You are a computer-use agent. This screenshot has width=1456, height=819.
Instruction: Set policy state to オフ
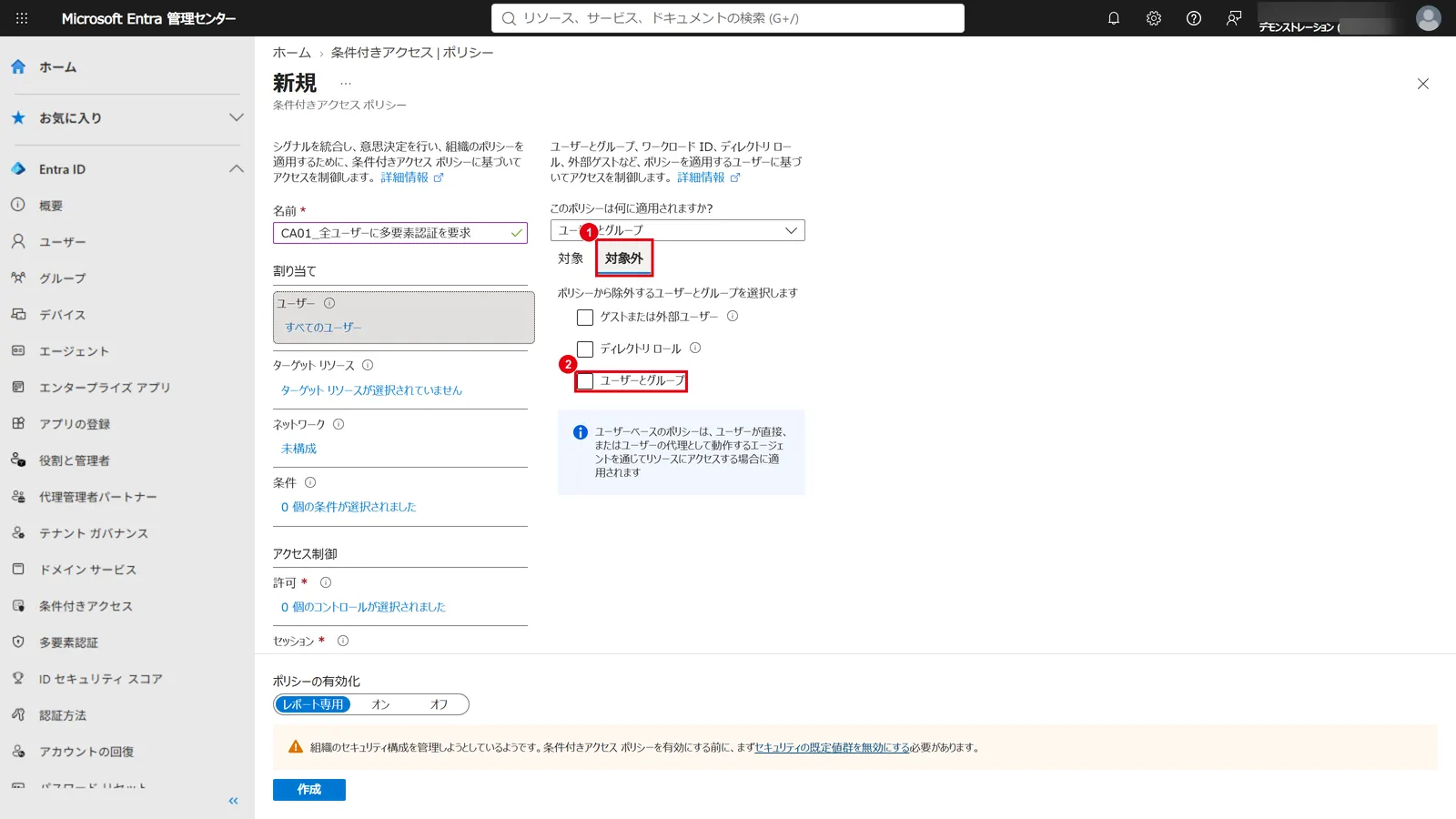[x=439, y=704]
